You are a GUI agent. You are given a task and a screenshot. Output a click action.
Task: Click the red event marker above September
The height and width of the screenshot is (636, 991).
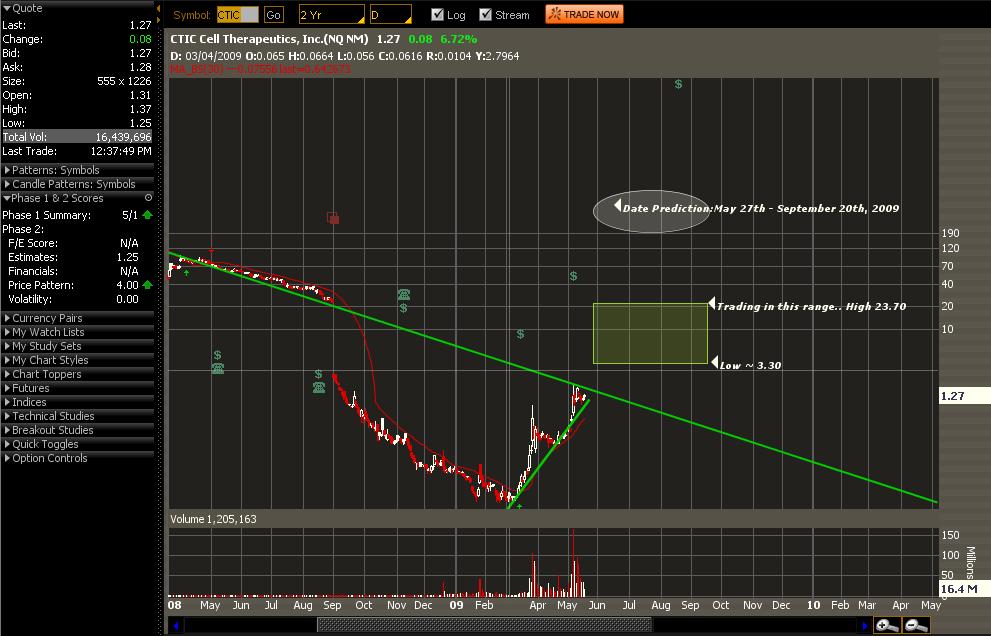(333, 218)
